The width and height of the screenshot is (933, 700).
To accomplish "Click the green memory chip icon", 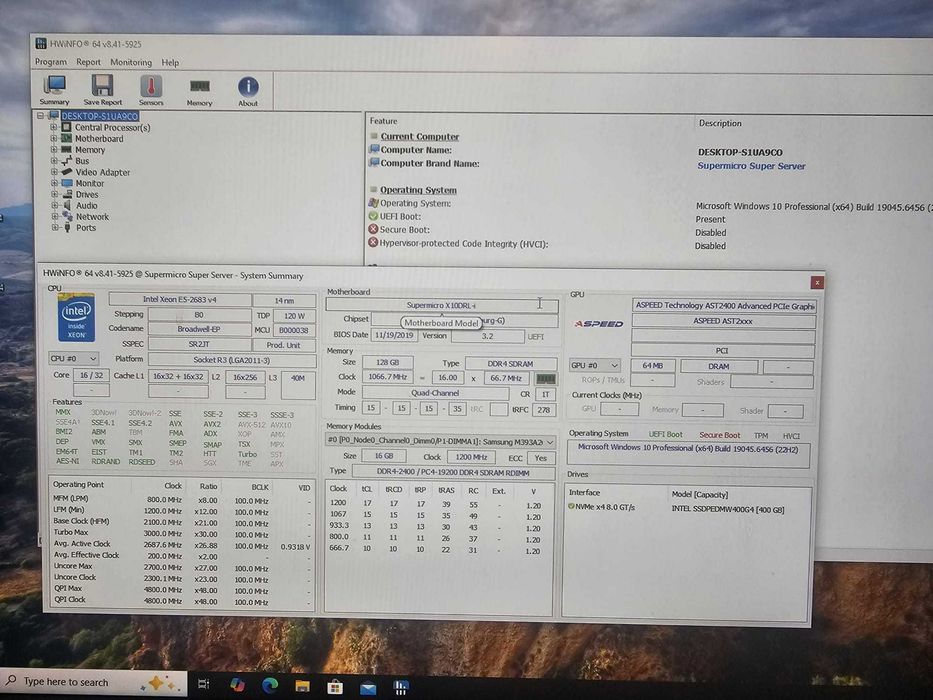I will [x=546, y=379].
